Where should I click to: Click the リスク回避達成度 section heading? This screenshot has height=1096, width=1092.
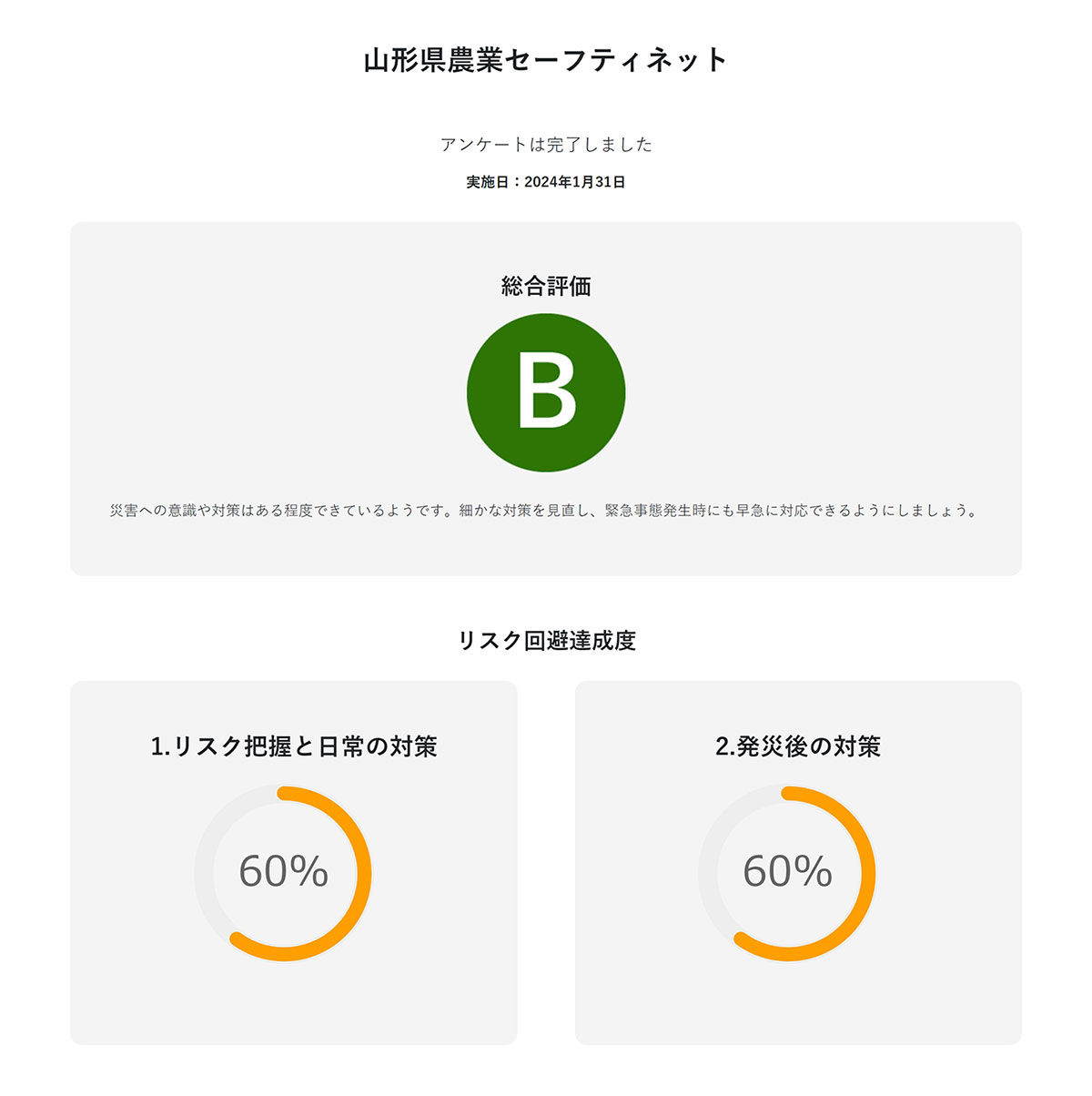[x=546, y=640]
